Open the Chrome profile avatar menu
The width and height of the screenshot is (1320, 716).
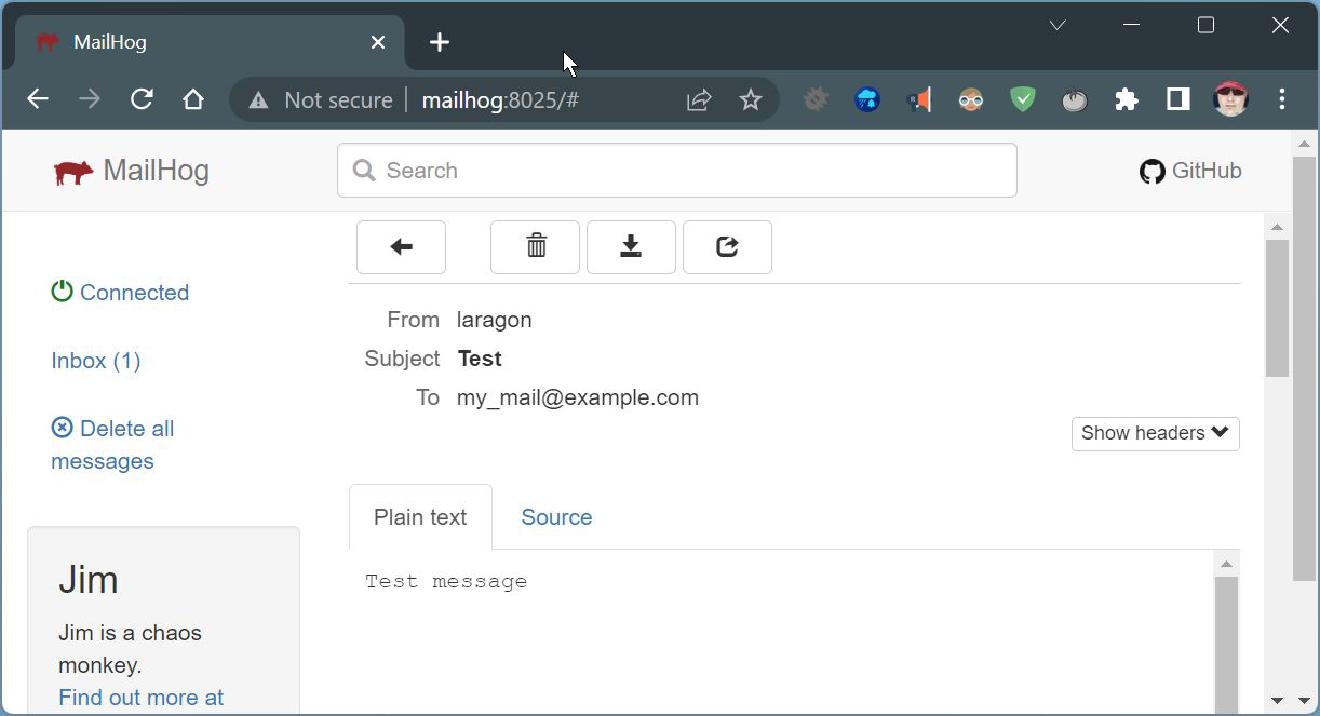[1230, 99]
